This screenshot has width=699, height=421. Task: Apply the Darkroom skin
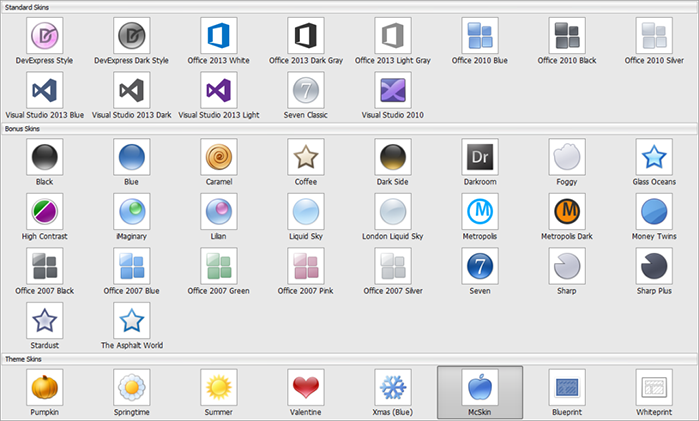pos(480,157)
